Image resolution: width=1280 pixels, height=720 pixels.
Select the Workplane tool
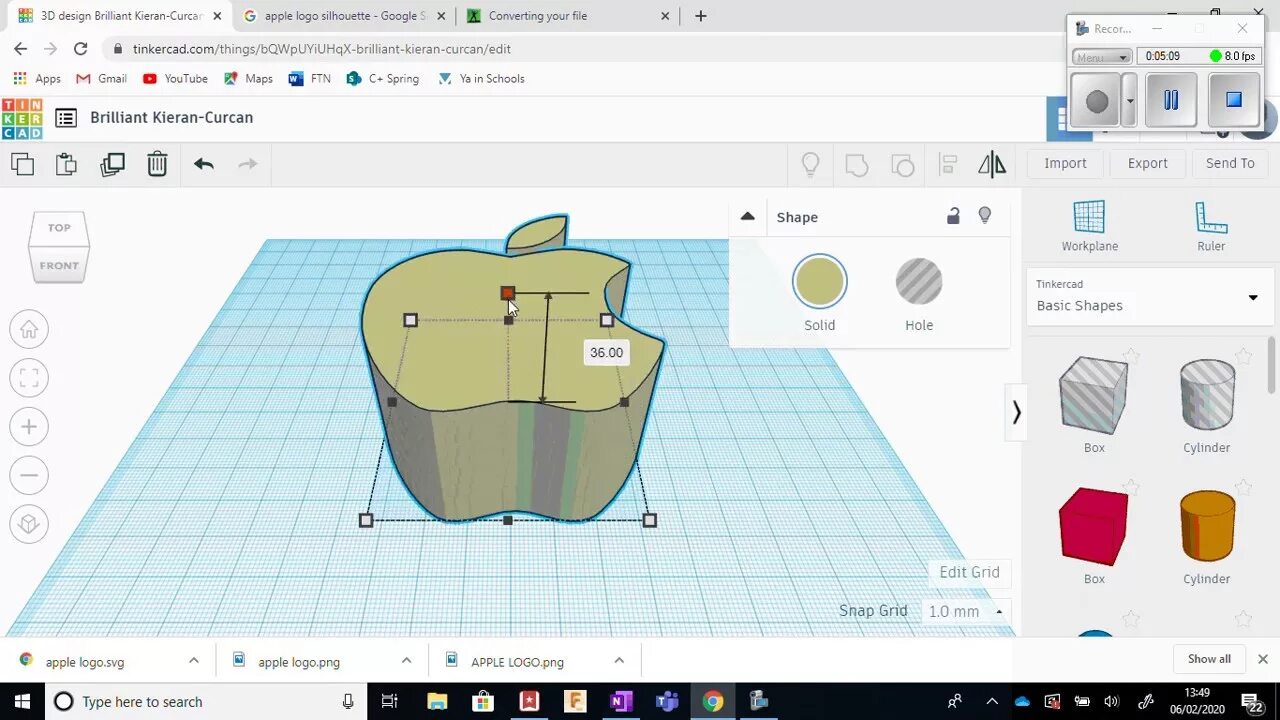1089,226
